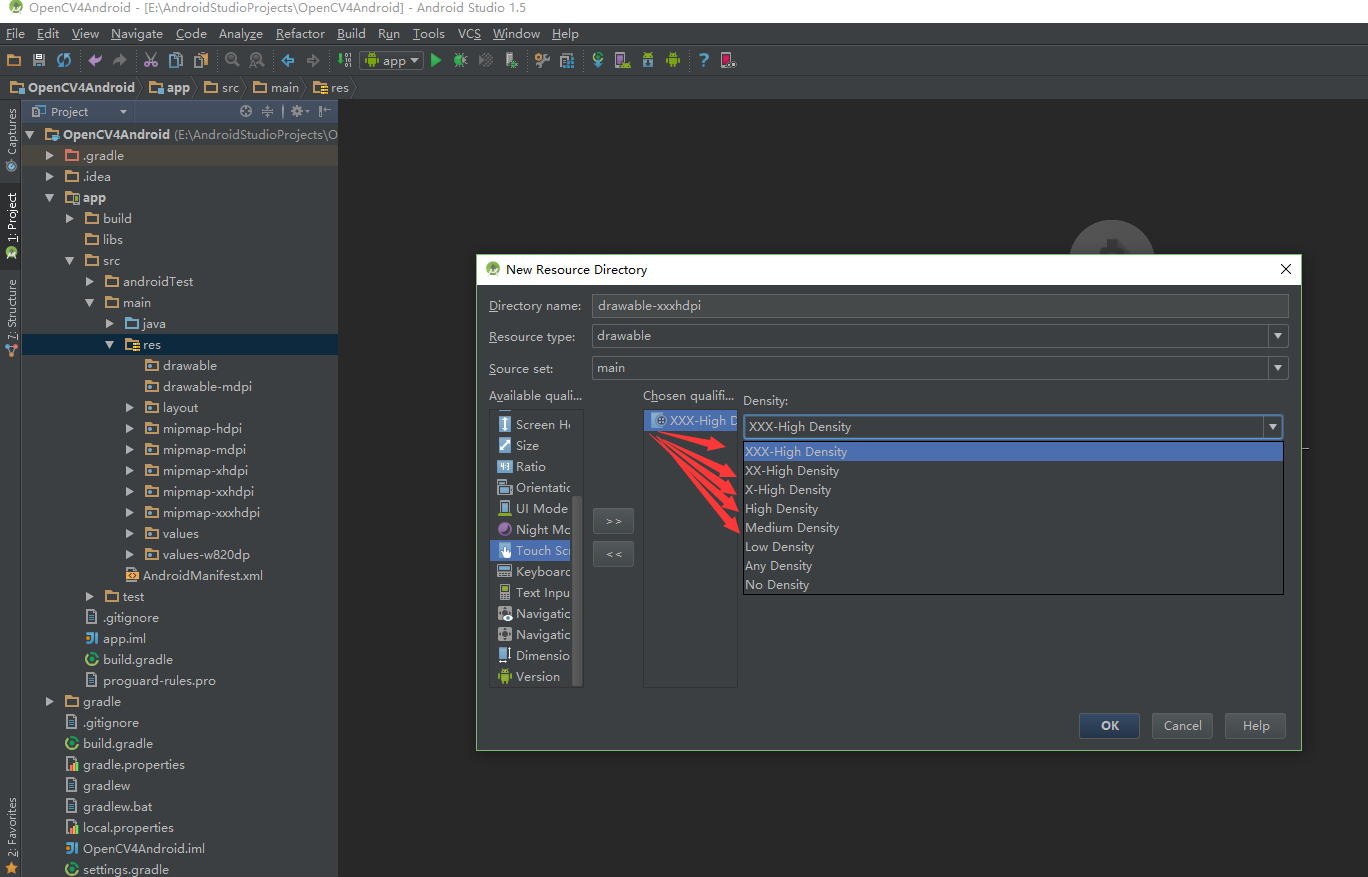Open Project panel gear settings

[x=298, y=111]
